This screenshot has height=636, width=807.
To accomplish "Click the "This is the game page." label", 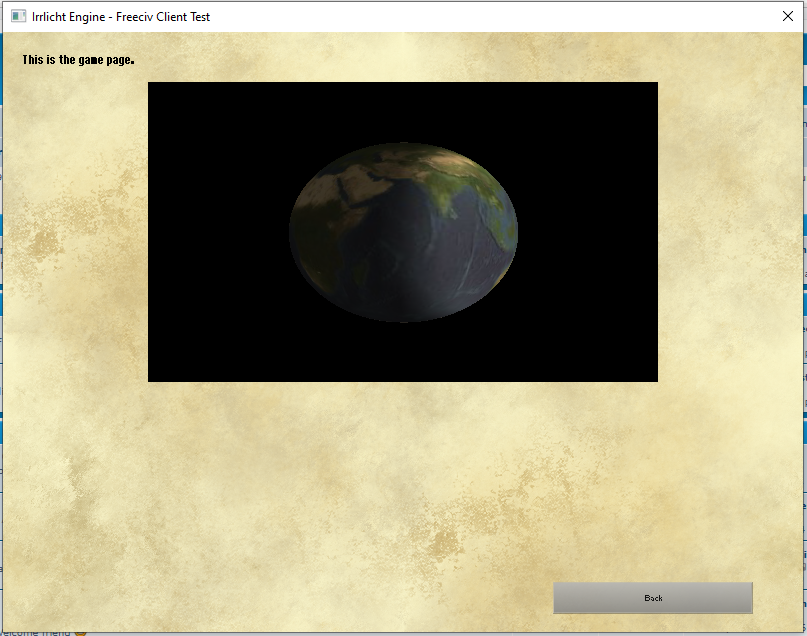I will tap(78, 60).
